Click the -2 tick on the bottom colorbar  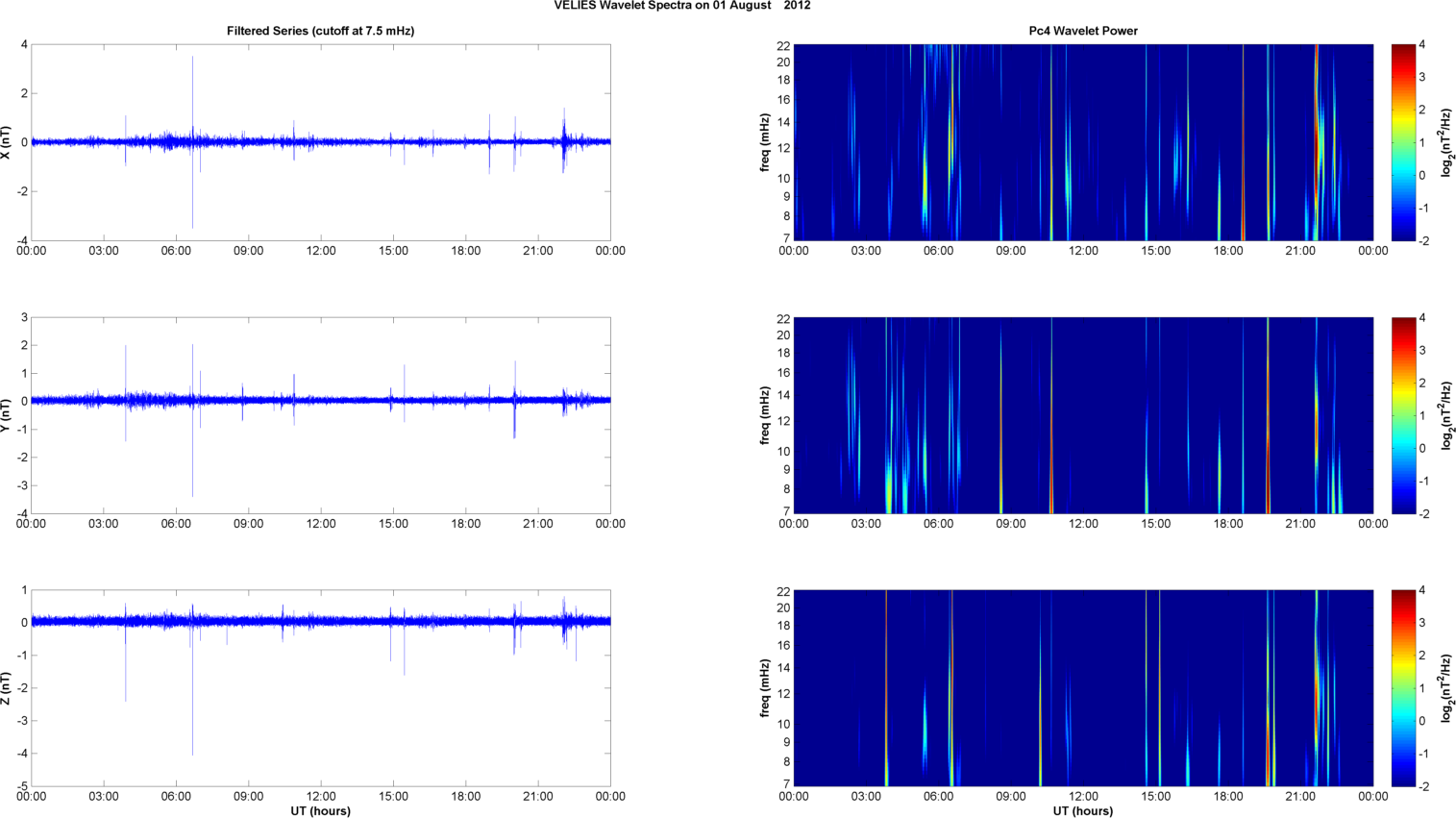(1423, 786)
